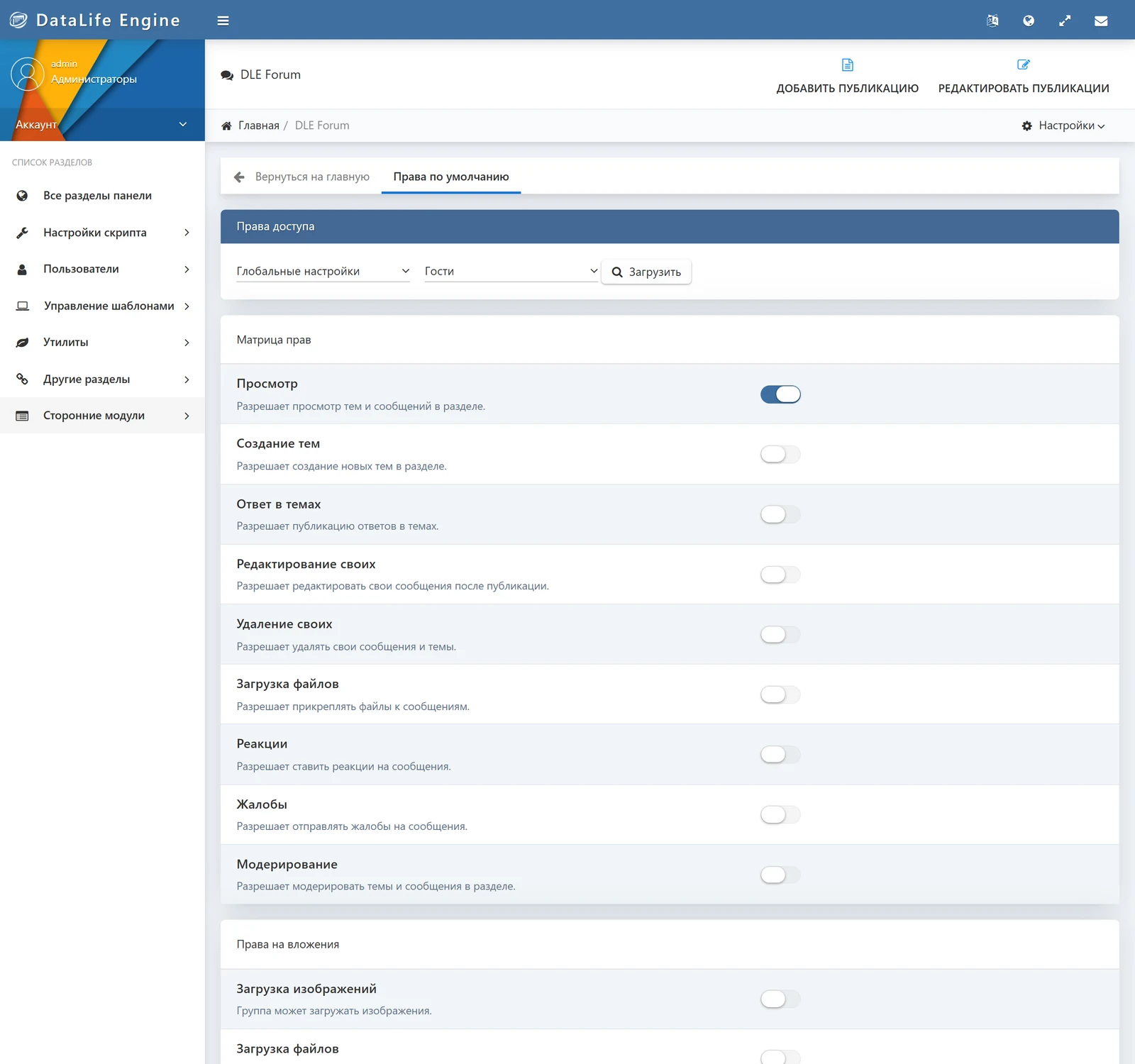
Task: Enable the Загрузка изображений toggle
Action: 780,999
